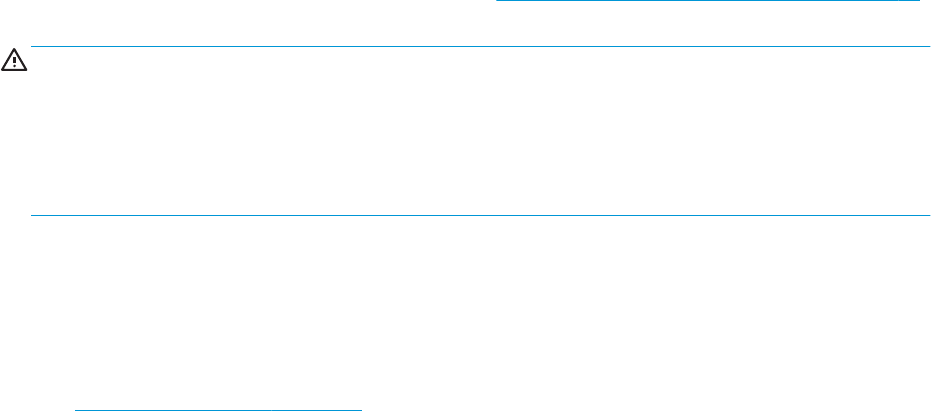Viewport: 931px width, 411px height.
Task: Click the lower blue horizontal rule of caution box
Action: [480, 215]
